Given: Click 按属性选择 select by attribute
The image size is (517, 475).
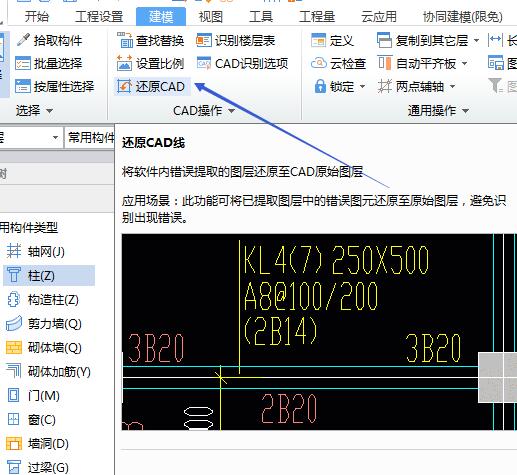Looking at the screenshot, I should click(55, 87).
